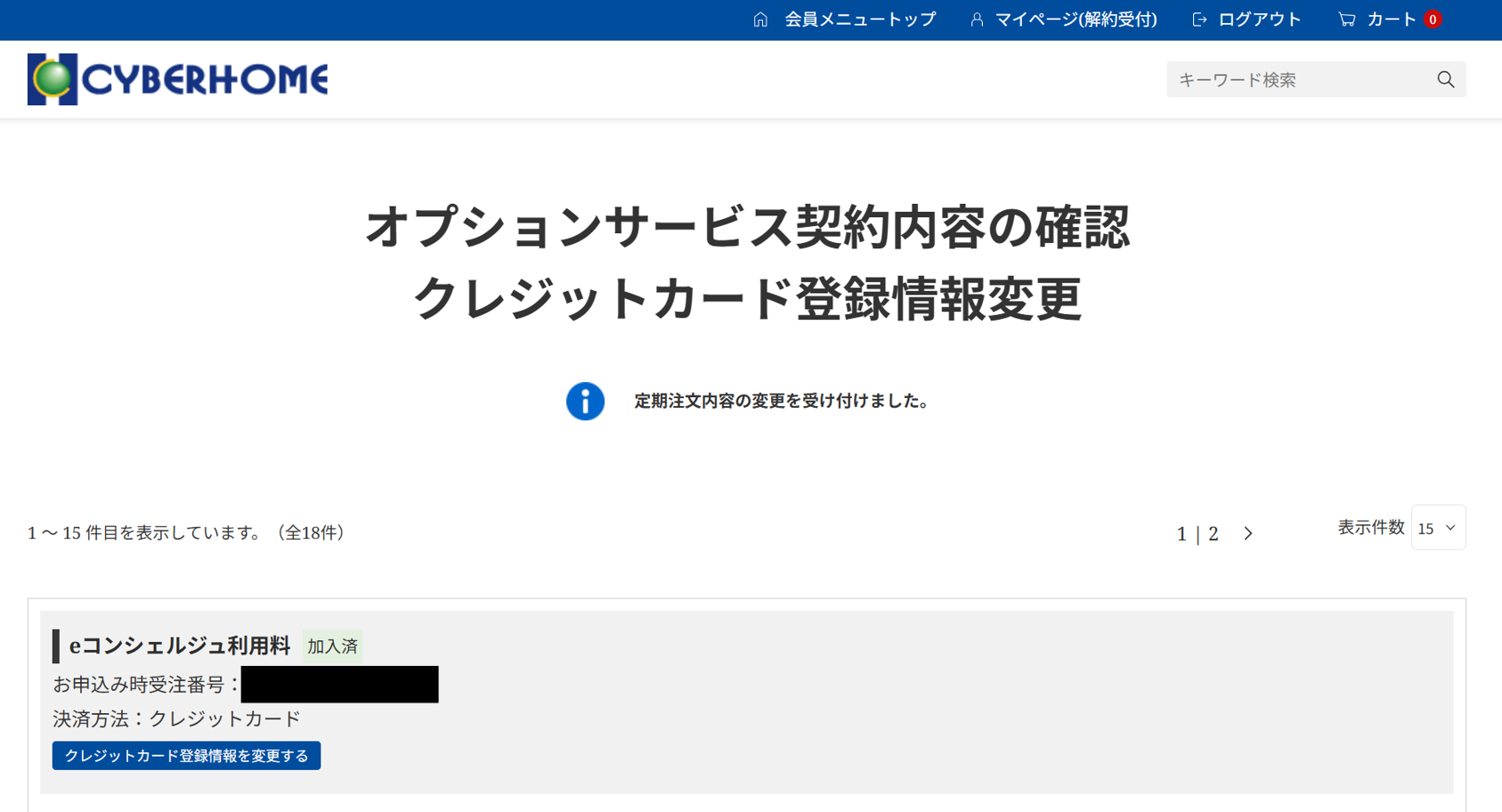This screenshot has height=812, width=1502.
Task: Go to page 2 of results
Action: (1213, 534)
